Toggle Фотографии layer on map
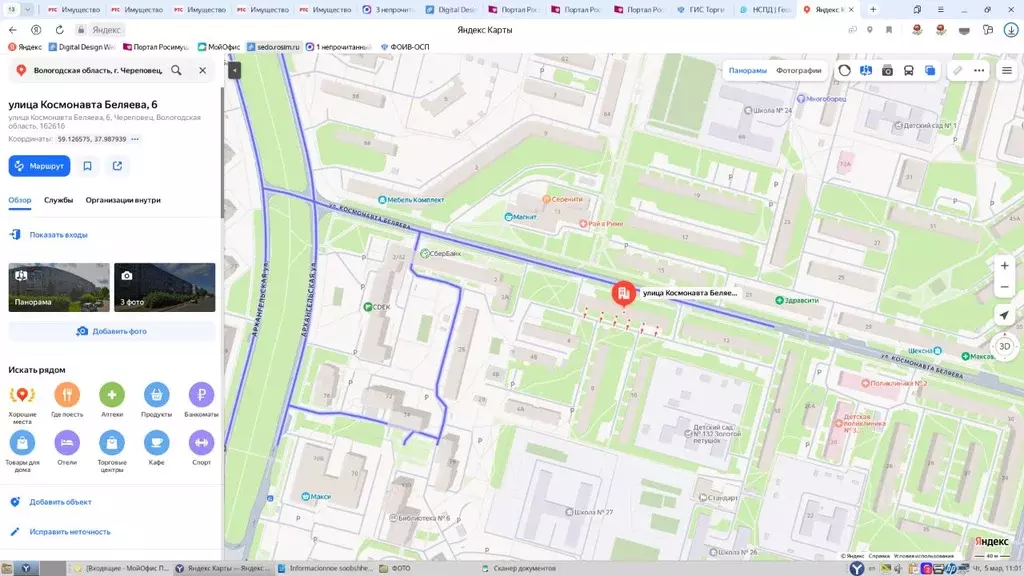 tap(798, 71)
